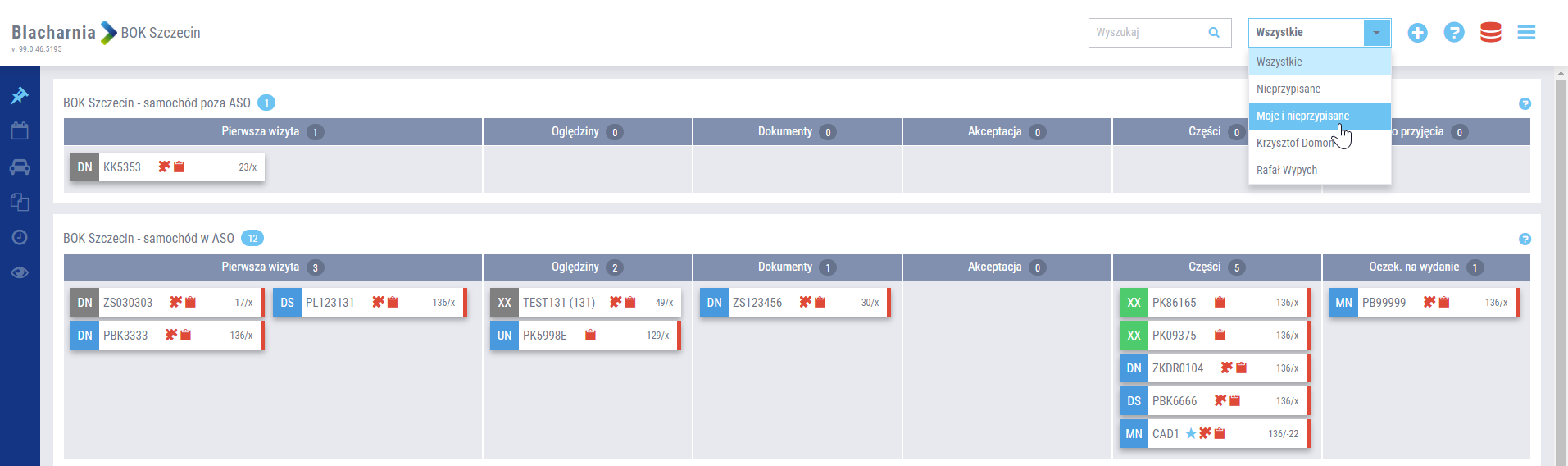Click the pin icon in left sidebar
This screenshot has height=466, width=1568.
20,96
